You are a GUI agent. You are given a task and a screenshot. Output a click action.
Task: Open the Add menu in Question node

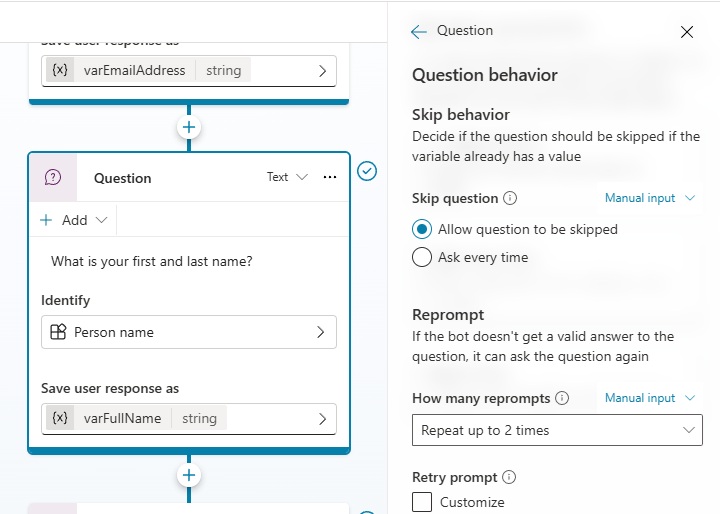tap(76, 220)
